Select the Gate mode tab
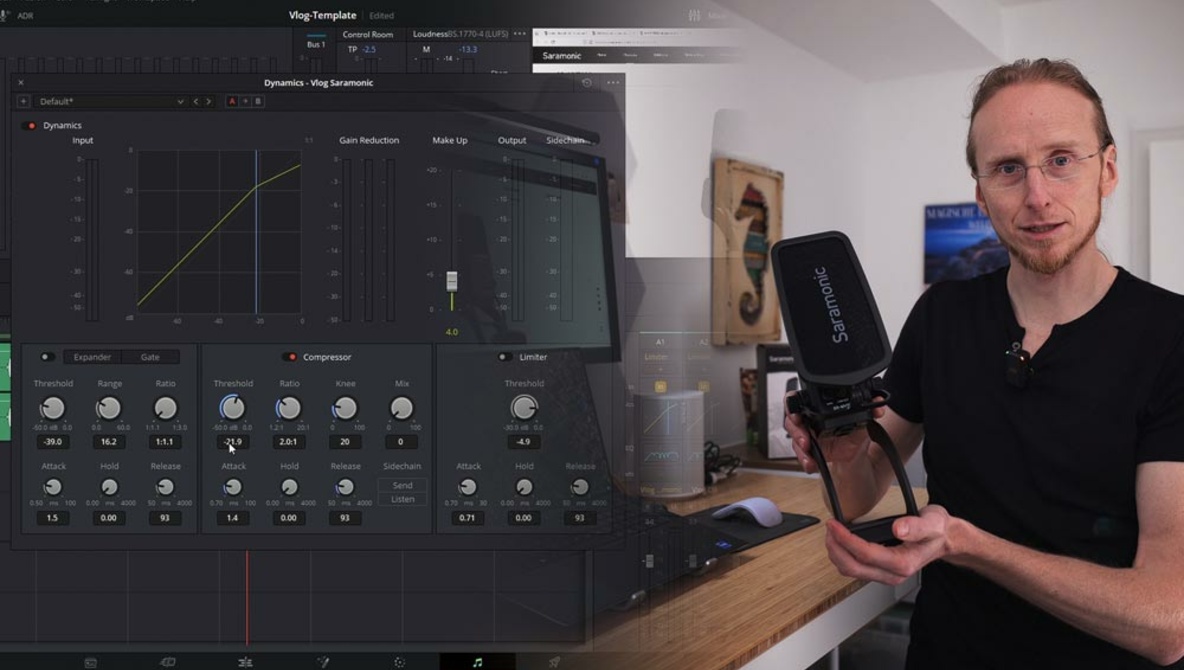The height and width of the screenshot is (670, 1184). pos(150,357)
